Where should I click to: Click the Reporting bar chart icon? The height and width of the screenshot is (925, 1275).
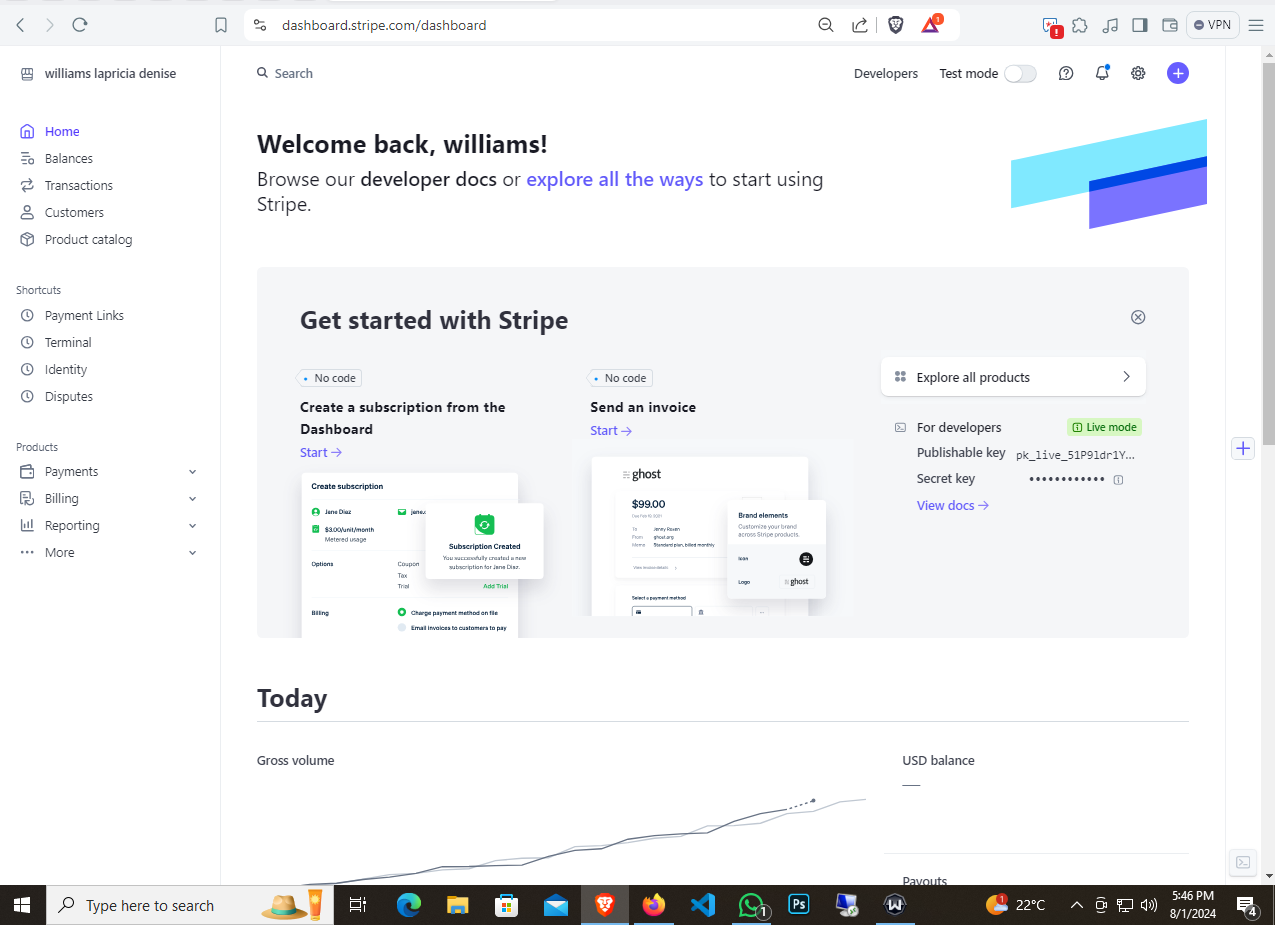click(x=27, y=525)
